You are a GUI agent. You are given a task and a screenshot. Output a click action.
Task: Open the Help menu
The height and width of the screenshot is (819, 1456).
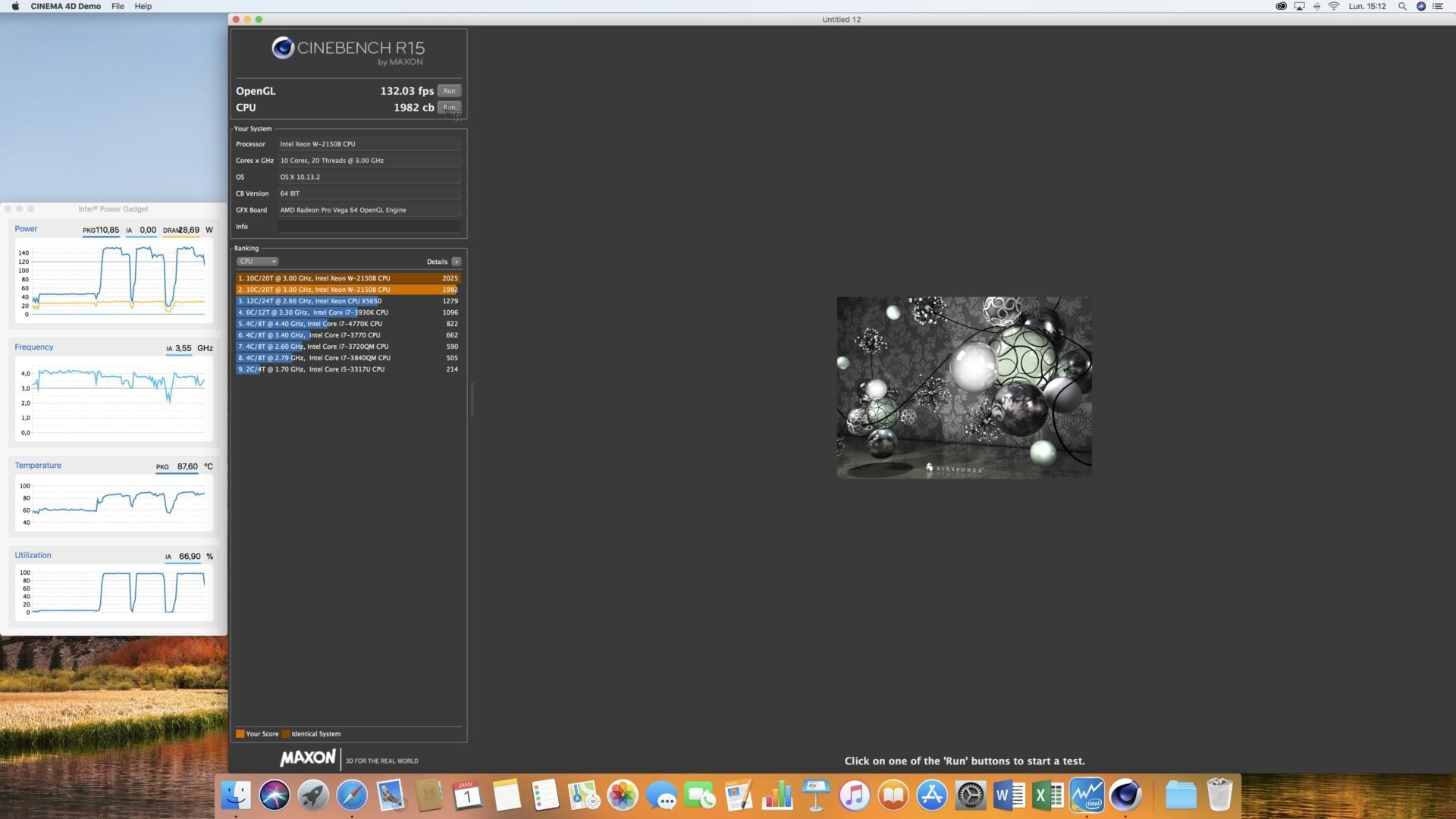143,6
